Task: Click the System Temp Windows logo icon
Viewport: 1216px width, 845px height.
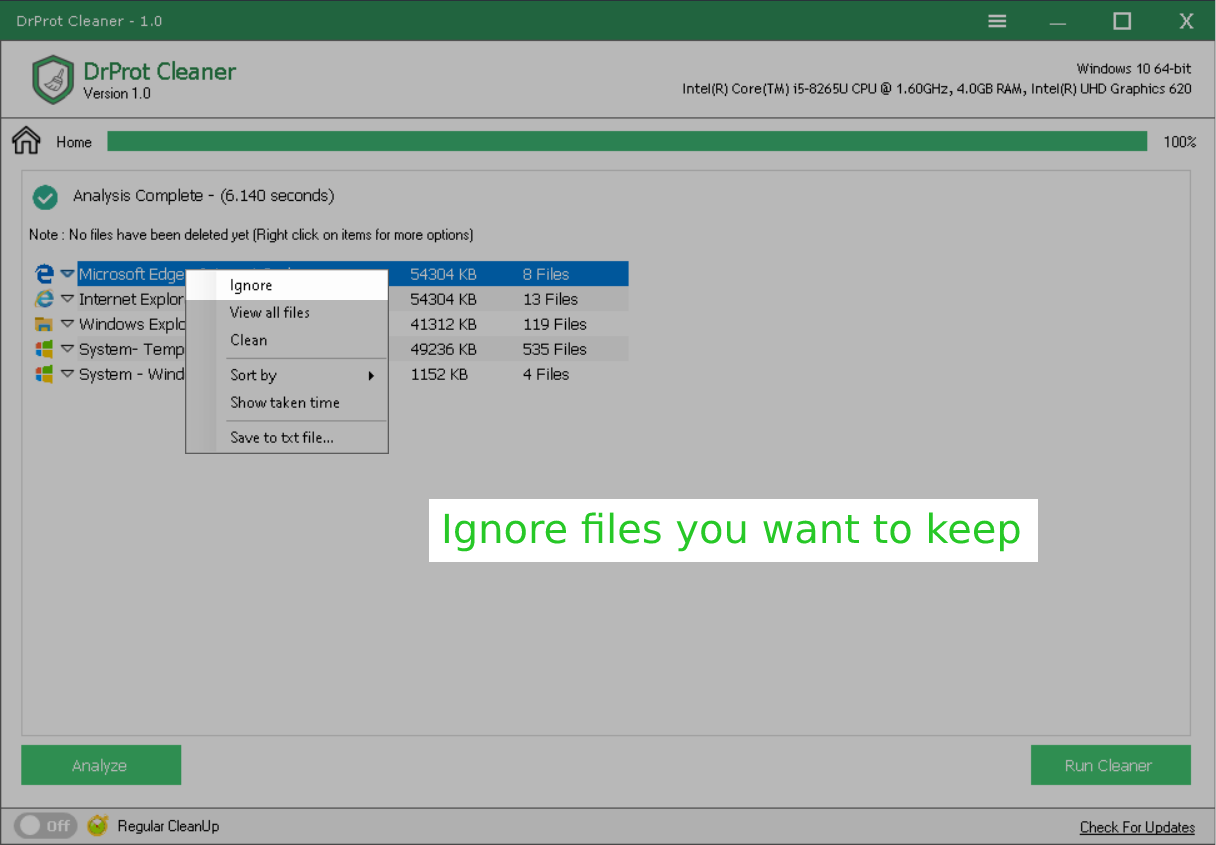Action: 44,349
